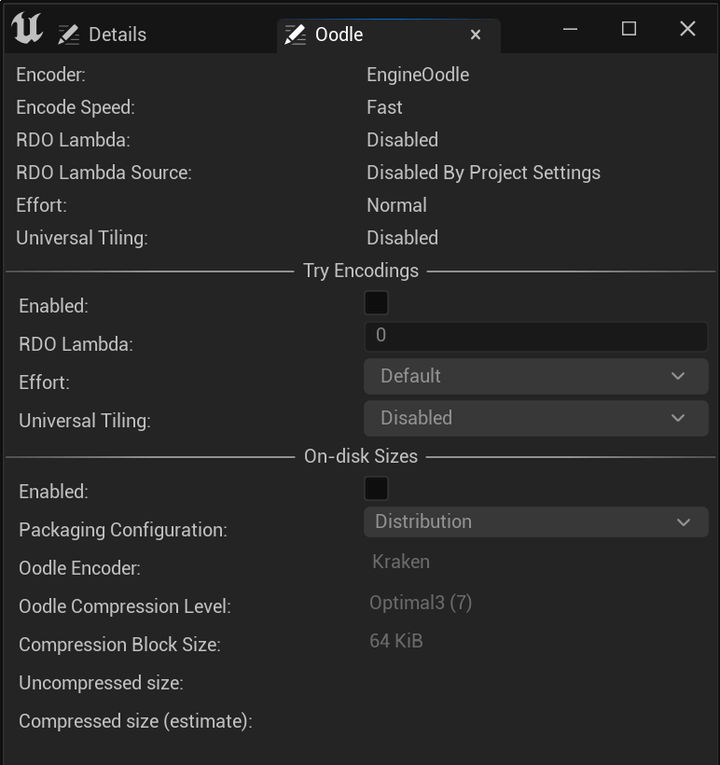
Task: Click the On-disk Sizes section heading
Action: [361, 456]
